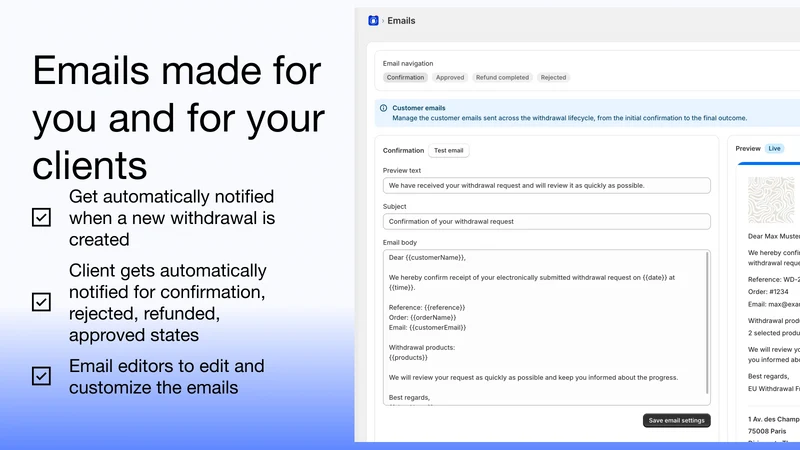Image resolution: width=800 pixels, height=450 pixels.
Task: Send a Test email
Action: [448, 151]
